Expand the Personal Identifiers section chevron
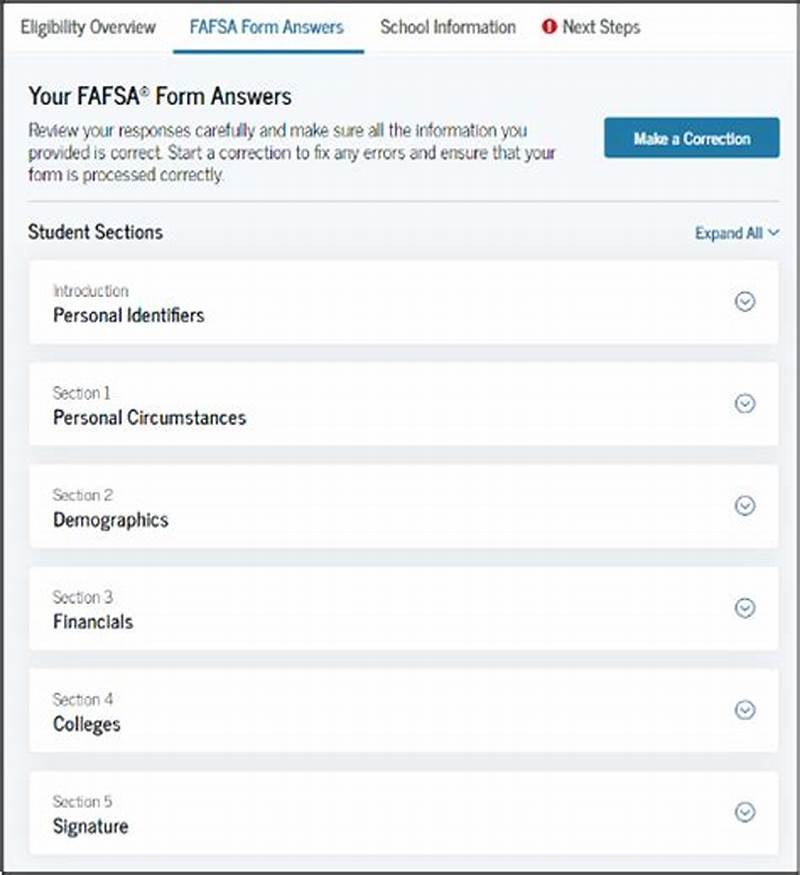The width and height of the screenshot is (800, 875). (x=745, y=302)
